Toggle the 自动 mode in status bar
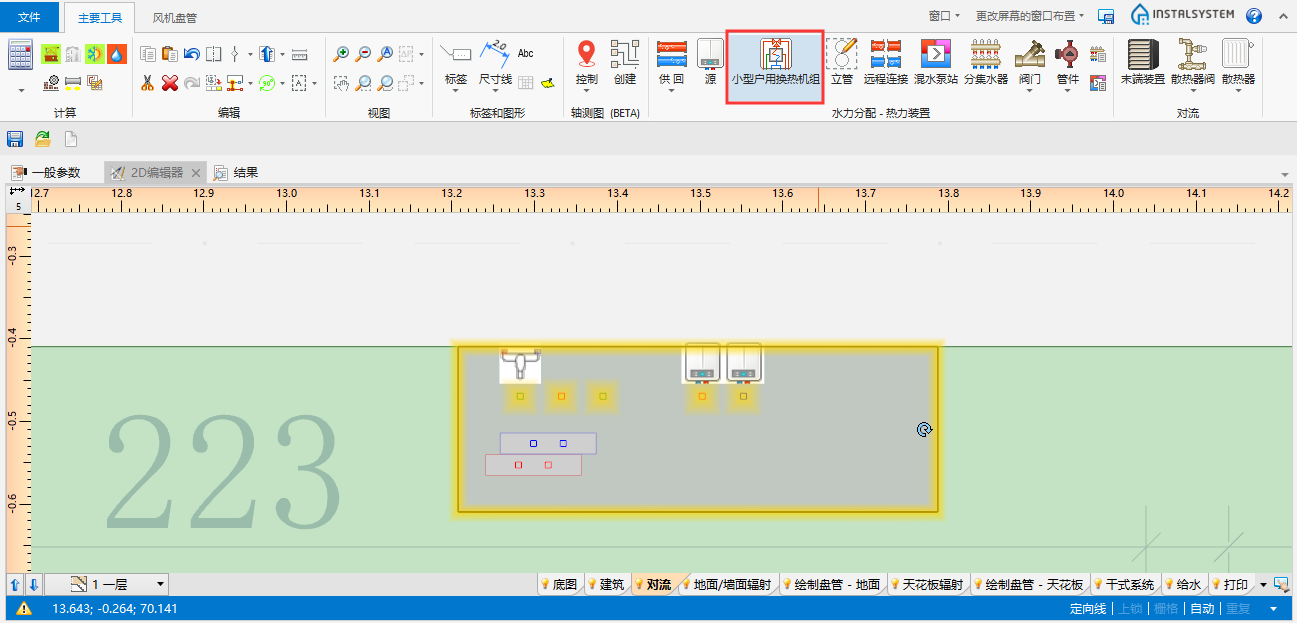Image resolution: width=1297 pixels, height=623 pixels. coord(1202,609)
